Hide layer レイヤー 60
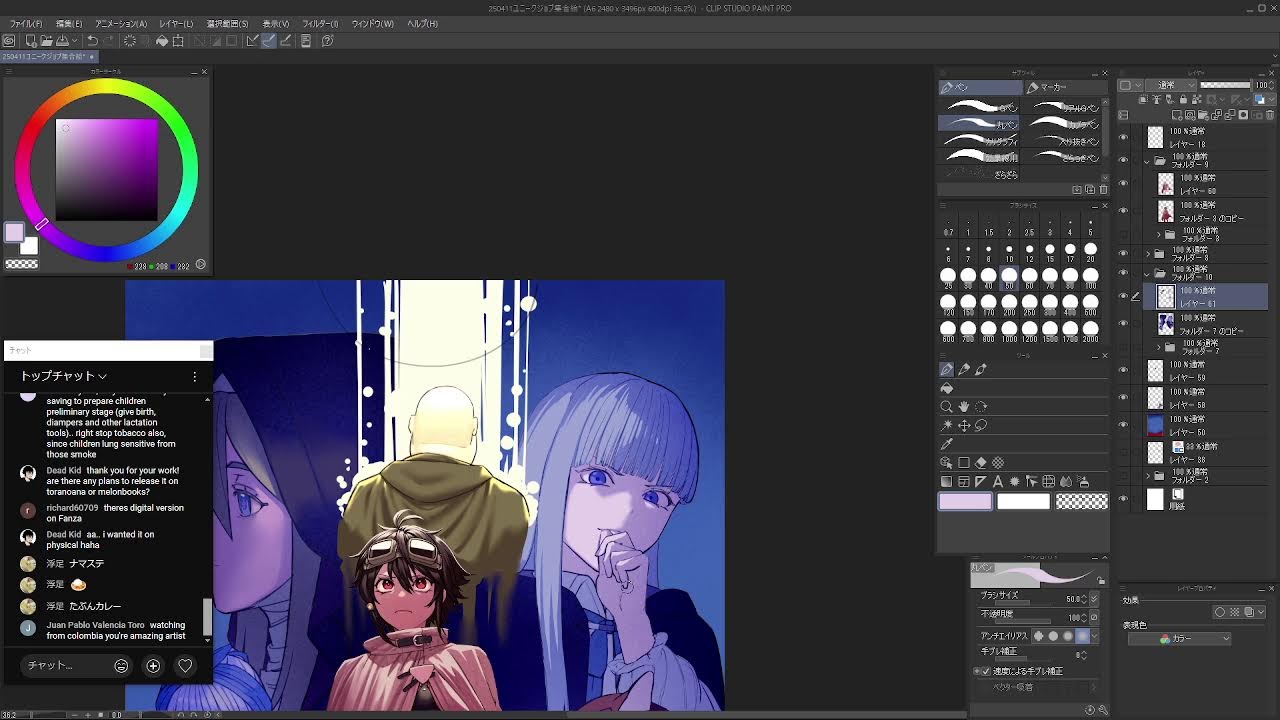 click(x=1123, y=185)
